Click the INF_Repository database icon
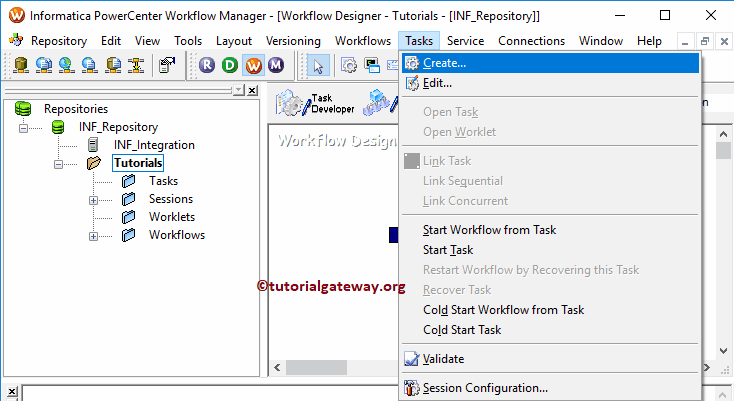This screenshot has height=401, width=734. pyautogui.click(x=58, y=127)
